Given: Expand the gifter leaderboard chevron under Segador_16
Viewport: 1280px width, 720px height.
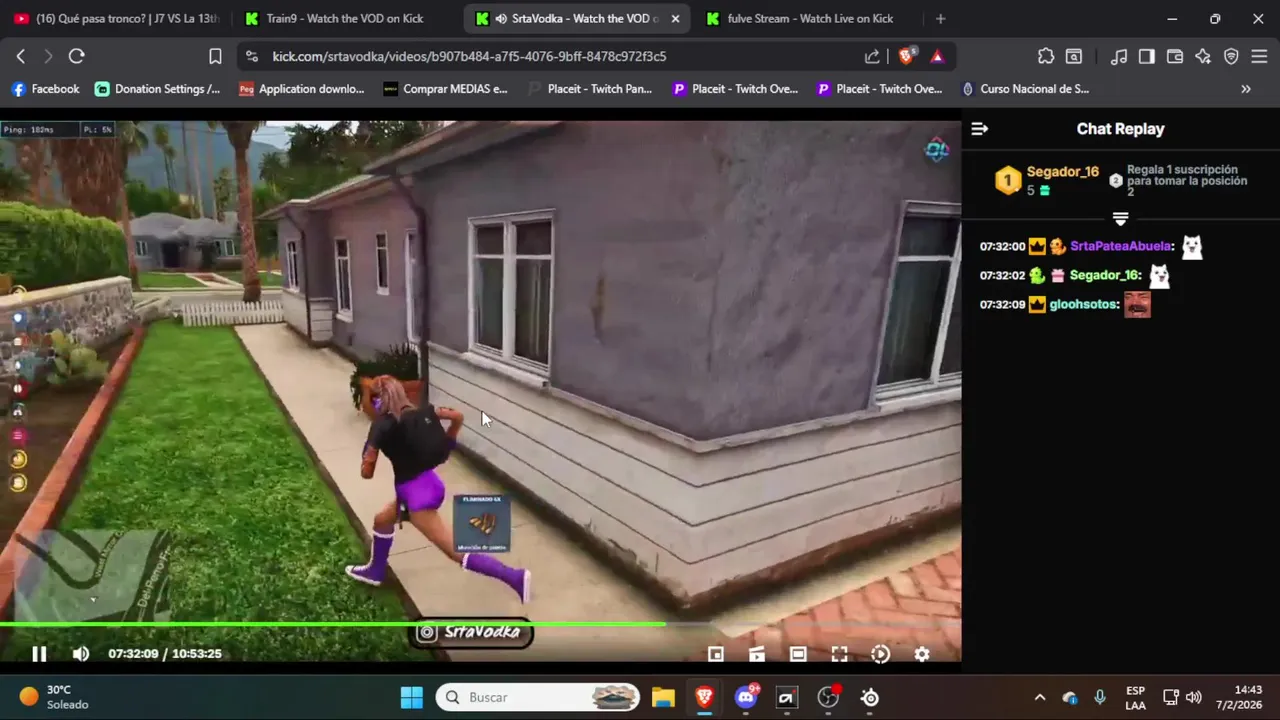Looking at the screenshot, I should click(x=1120, y=219).
